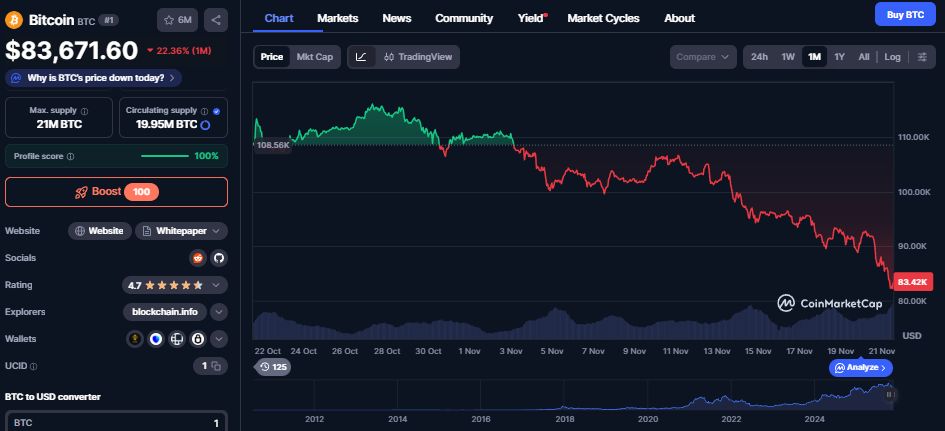Screen dimensions: 945x431
Task: Switch to the About tab
Action: pyautogui.click(x=679, y=18)
